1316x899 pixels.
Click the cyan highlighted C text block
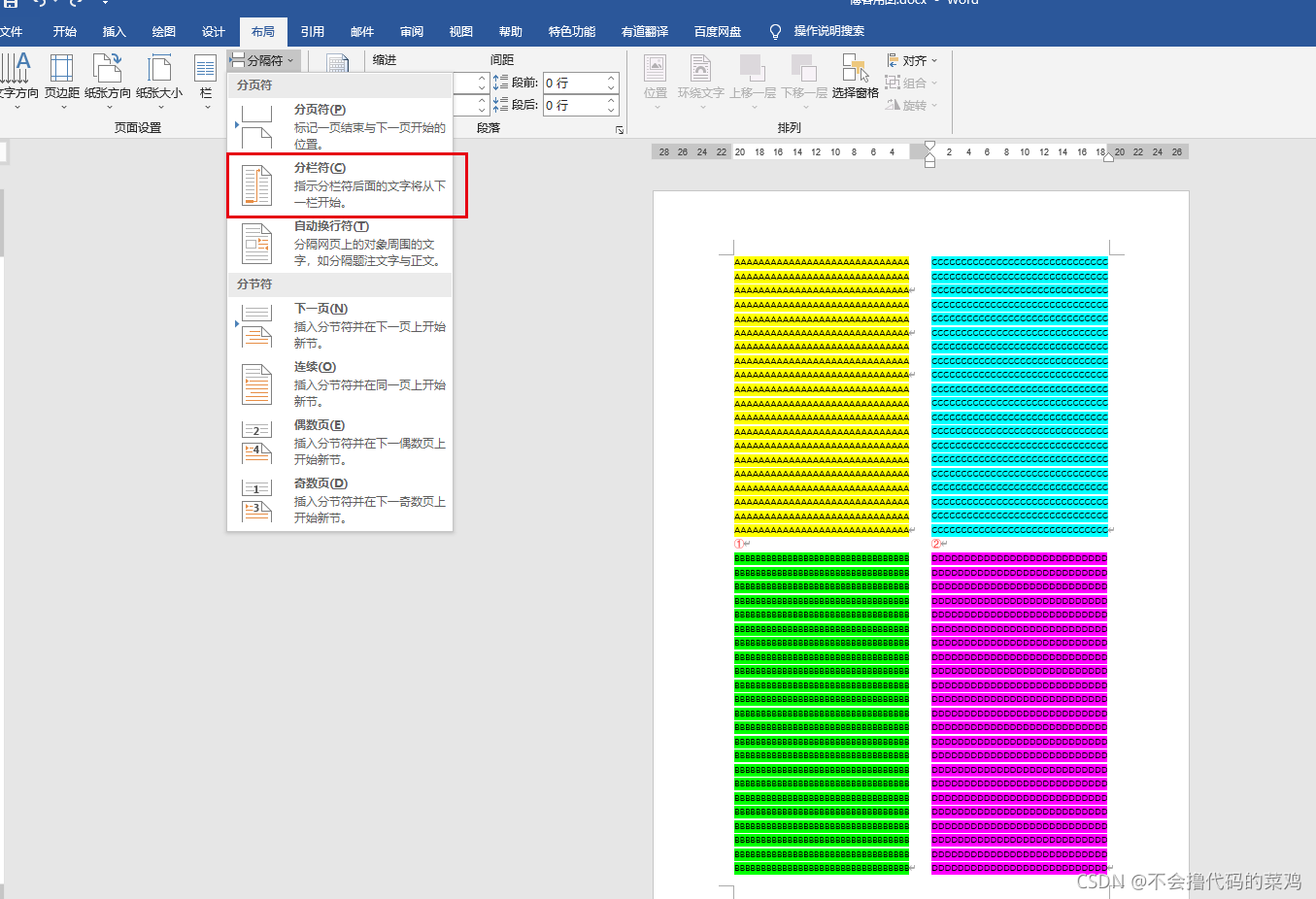point(1020,395)
